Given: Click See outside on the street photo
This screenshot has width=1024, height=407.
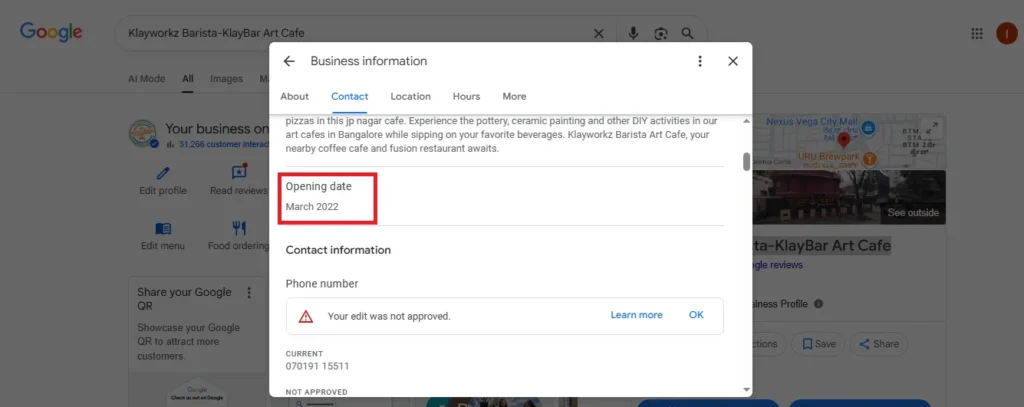Looking at the screenshot, I should tap(913, 212).
